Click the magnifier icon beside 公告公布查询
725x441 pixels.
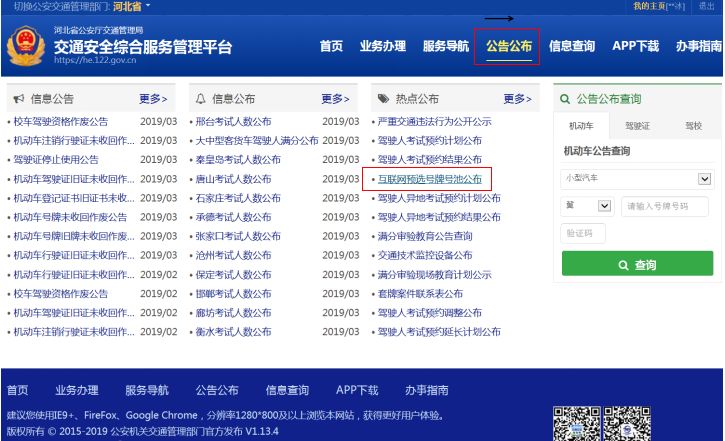565,99
